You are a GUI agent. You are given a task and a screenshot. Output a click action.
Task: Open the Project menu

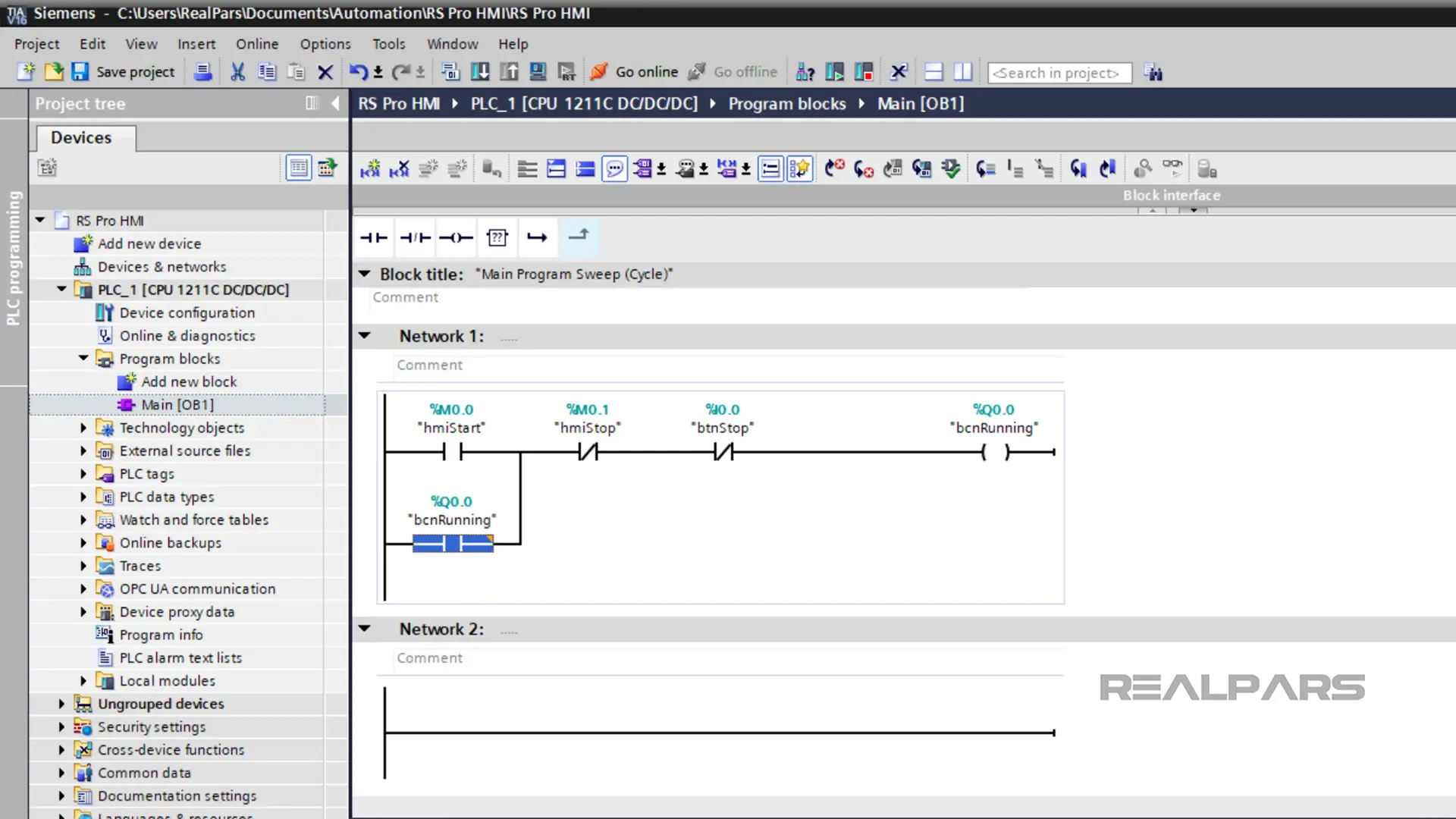click(x=37, y=44)
